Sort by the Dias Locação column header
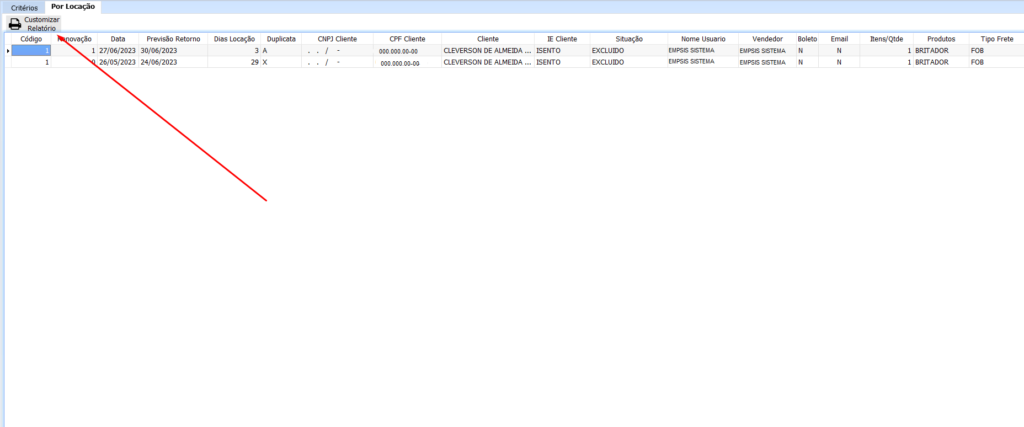This screenshot has width=1024, height=427. [235, 39]
